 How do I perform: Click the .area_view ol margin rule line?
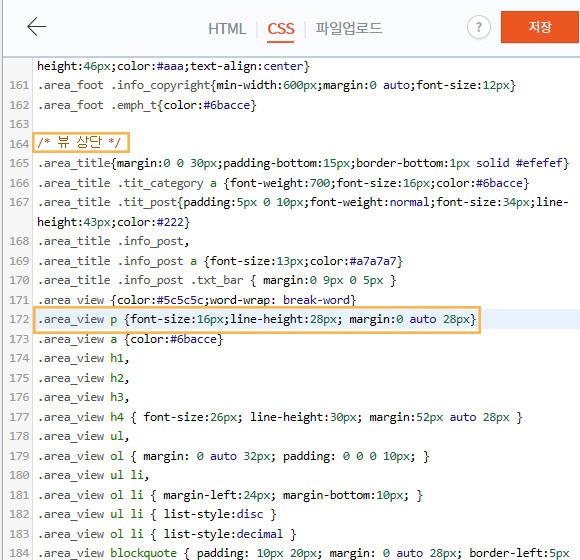click(x=233, y=456)
